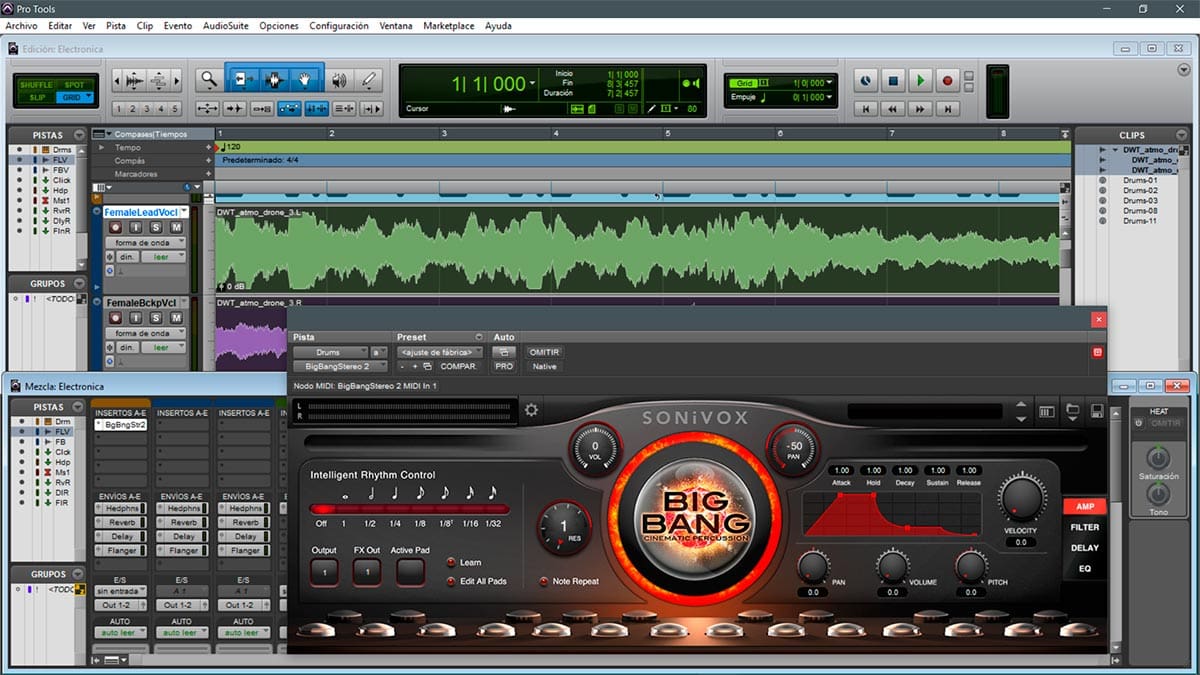Viewport: 1200px width, 675px height.
Task: Open the Marketplace menu
Action: [x=449, y=26]
